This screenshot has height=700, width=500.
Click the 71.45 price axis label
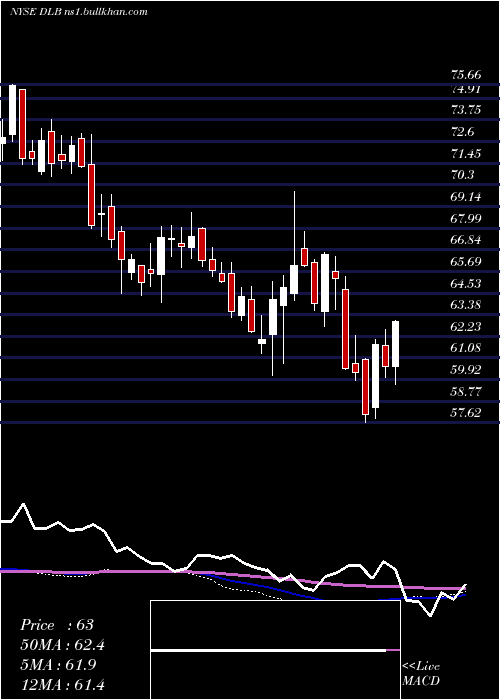[466, 154]
